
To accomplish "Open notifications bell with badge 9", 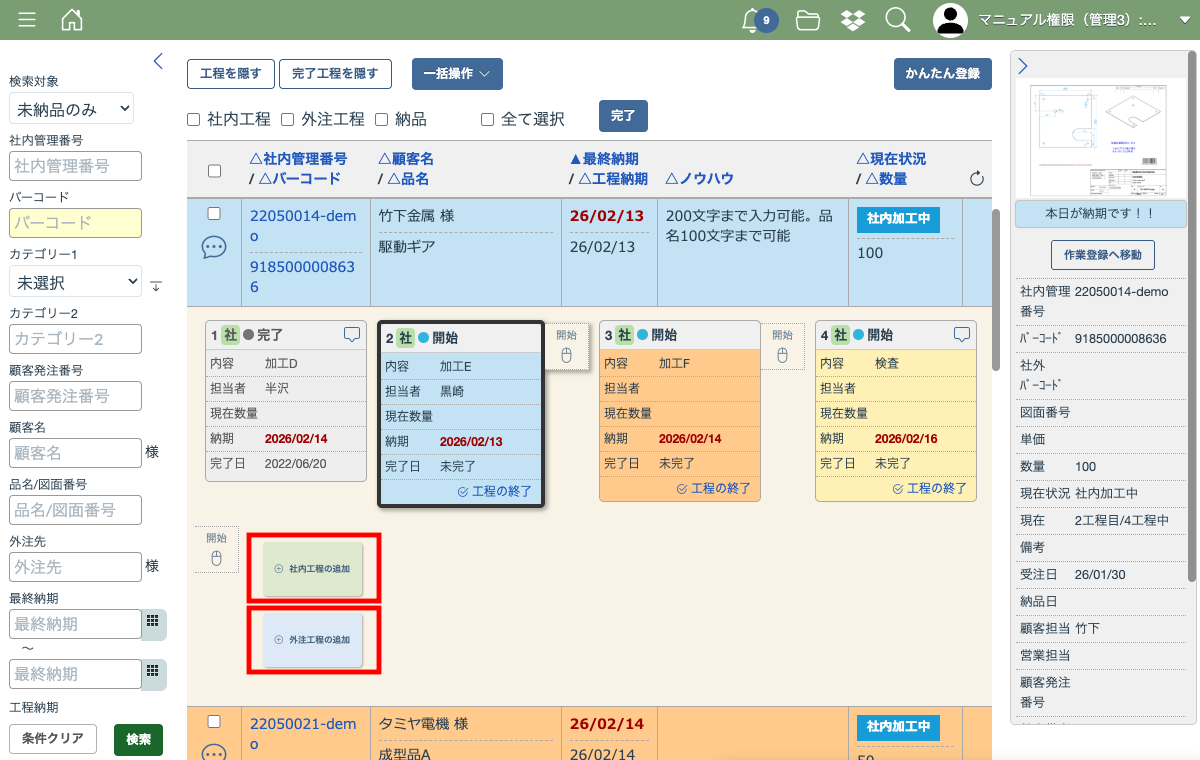I will 752,20.
